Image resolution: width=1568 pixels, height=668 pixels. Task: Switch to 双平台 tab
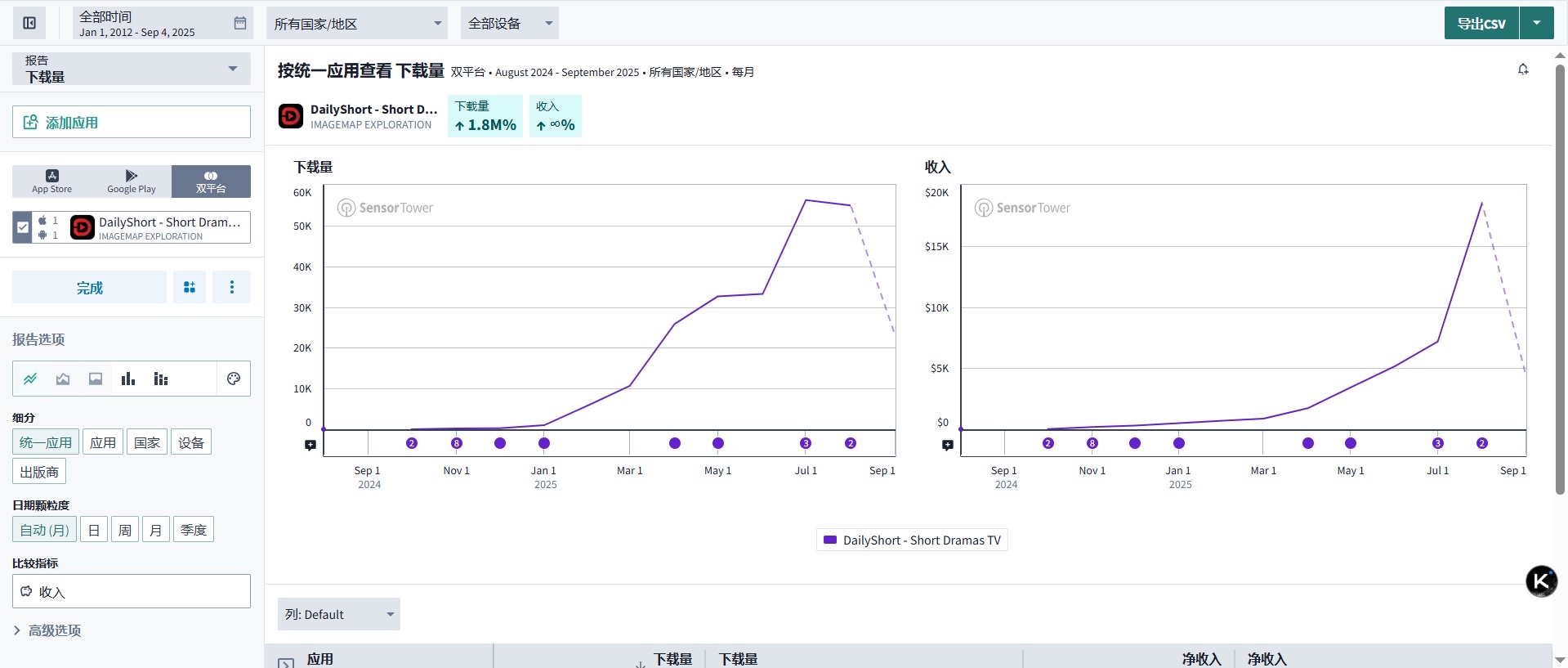click(x=211, y=182)
